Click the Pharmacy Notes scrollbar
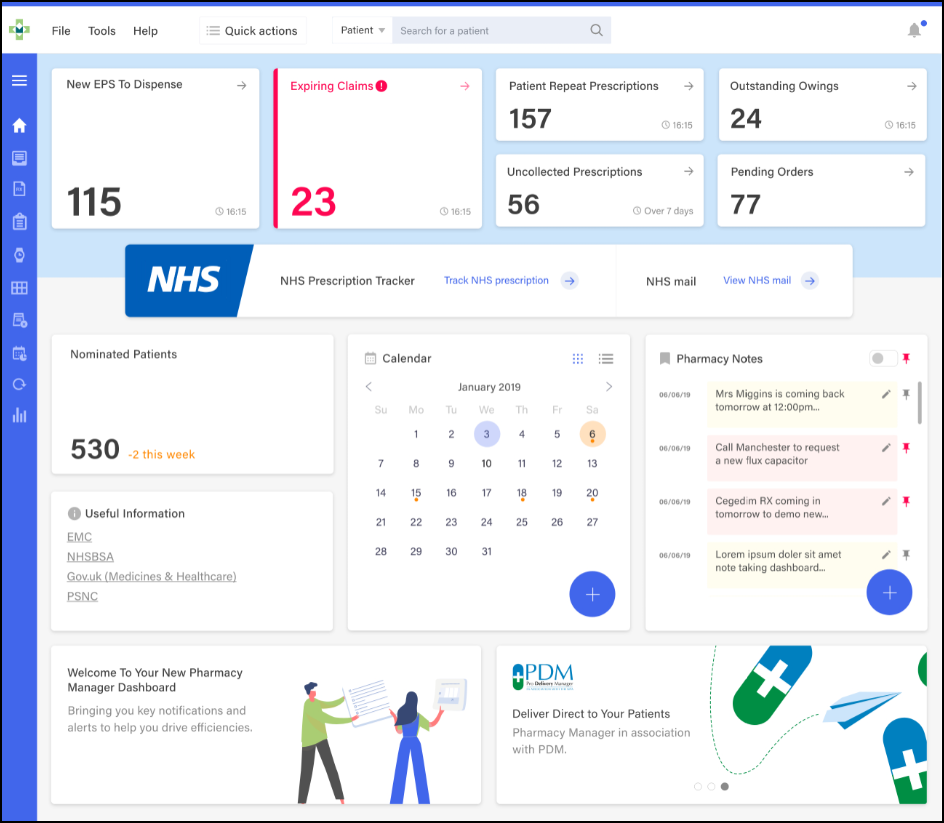The image size is (944, 823). coord(919,403)
